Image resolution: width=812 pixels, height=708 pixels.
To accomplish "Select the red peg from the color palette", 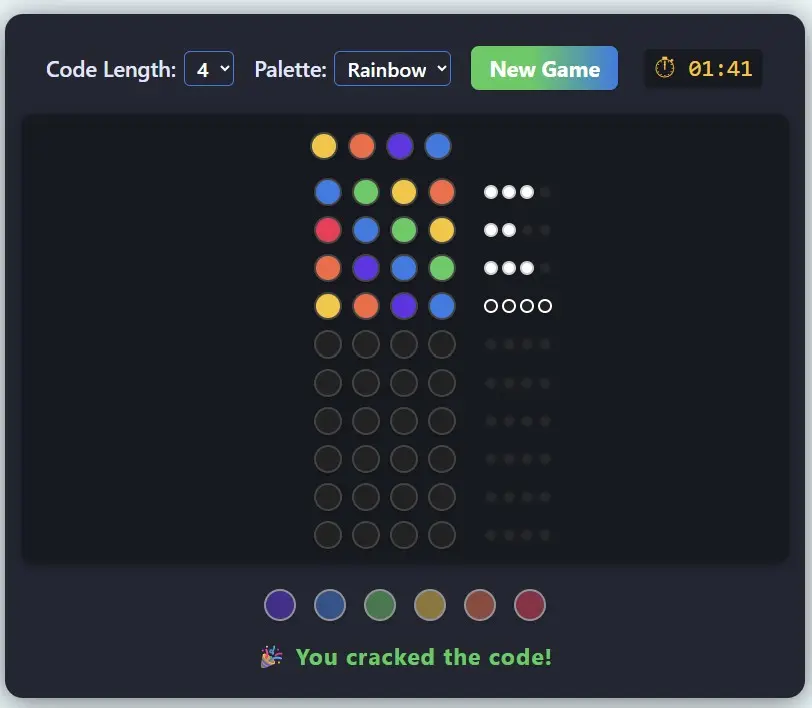I will tap(530, 605).
